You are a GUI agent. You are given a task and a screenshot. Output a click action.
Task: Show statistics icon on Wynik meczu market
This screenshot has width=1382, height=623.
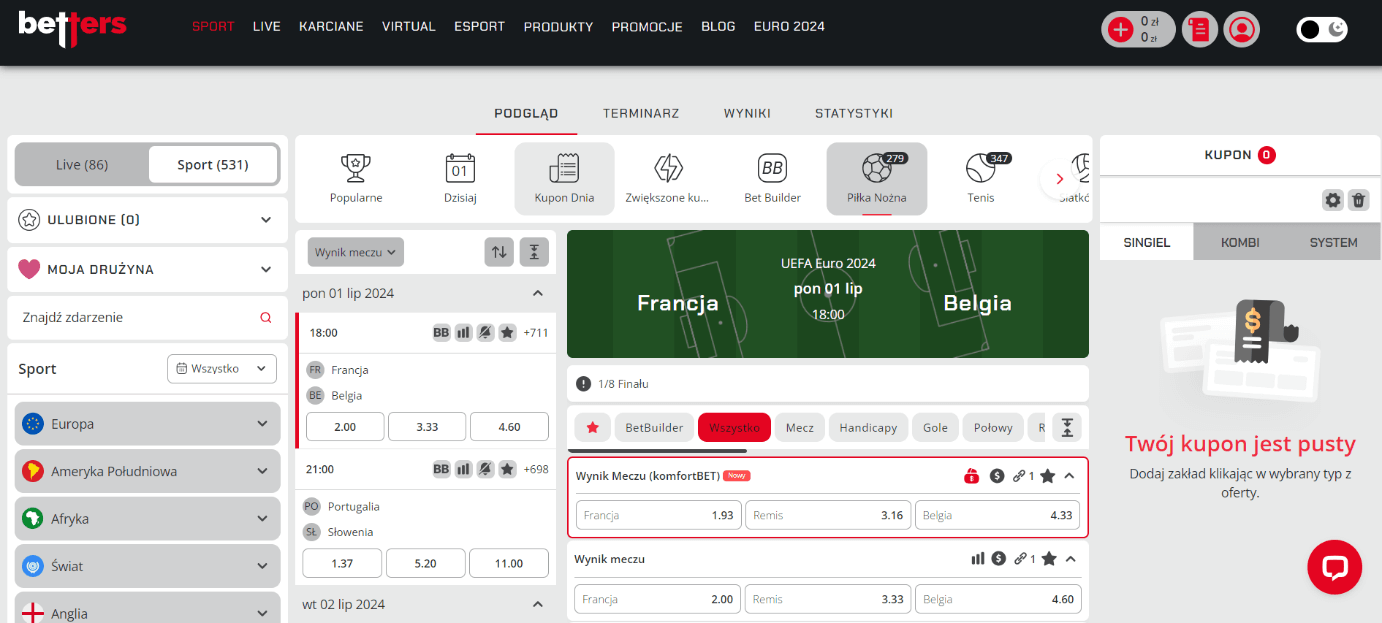(978, 559)
